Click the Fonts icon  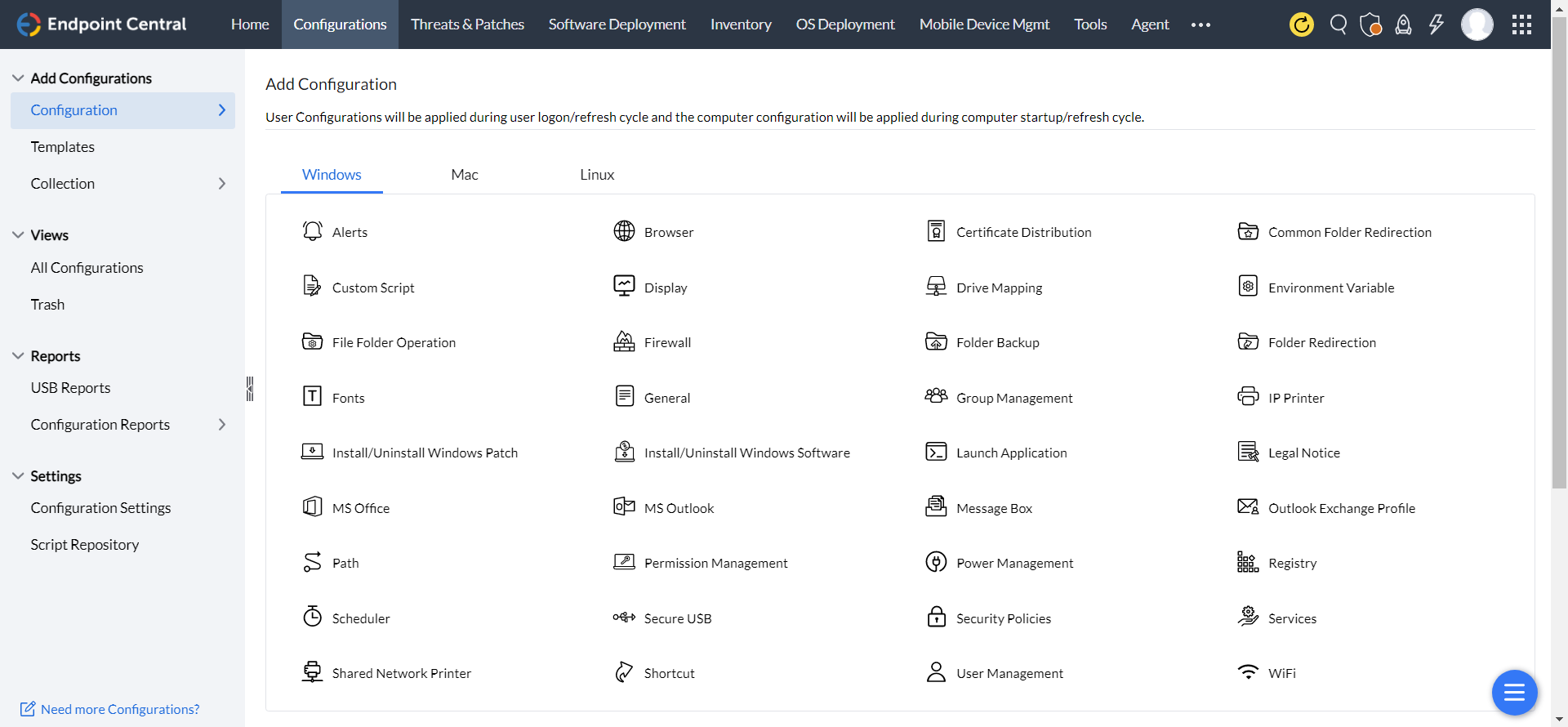312,396
